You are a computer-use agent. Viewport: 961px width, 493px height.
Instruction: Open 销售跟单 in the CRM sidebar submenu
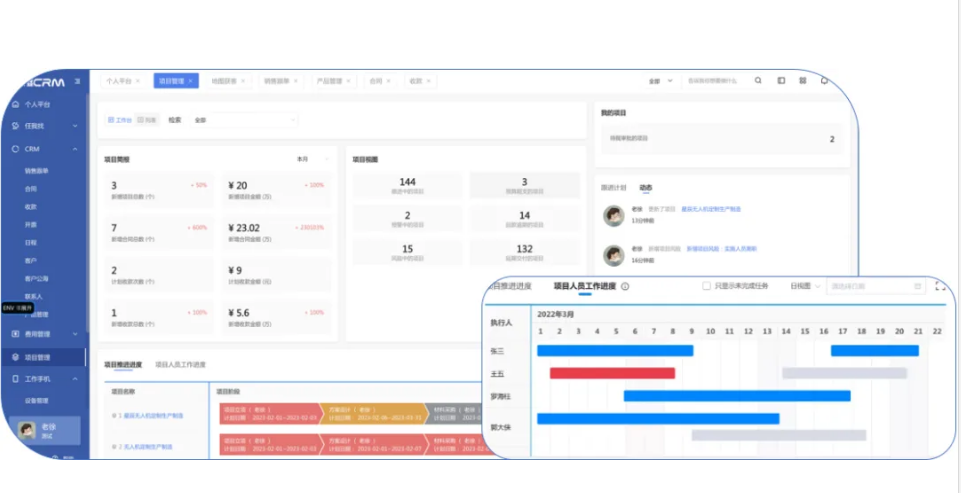coord(37,171)
